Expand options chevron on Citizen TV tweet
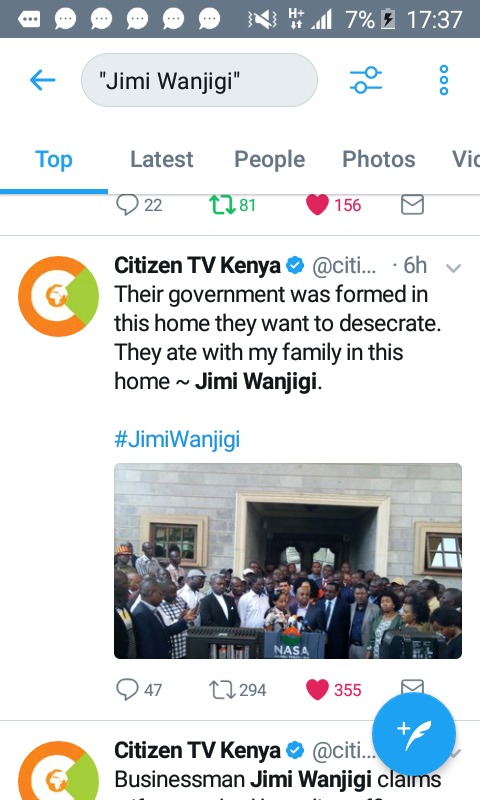 point(453,268)
